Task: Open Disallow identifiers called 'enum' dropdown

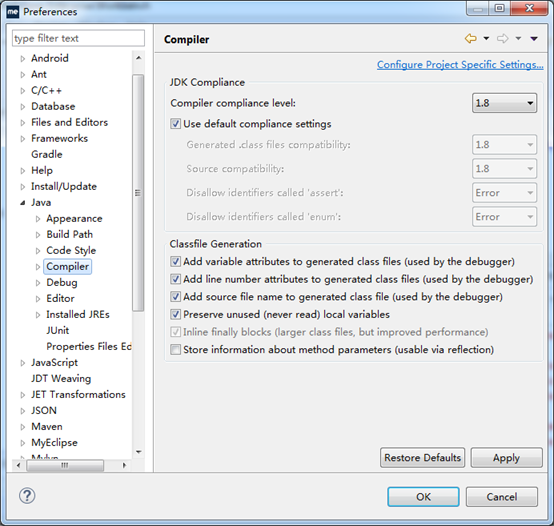Action: point(504,217)
